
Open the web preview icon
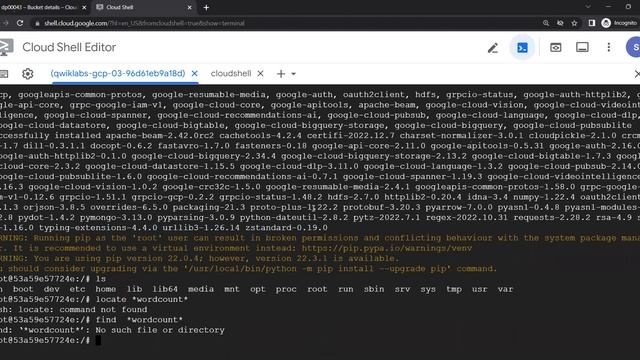pyautogui.click(x=555, y=48)
